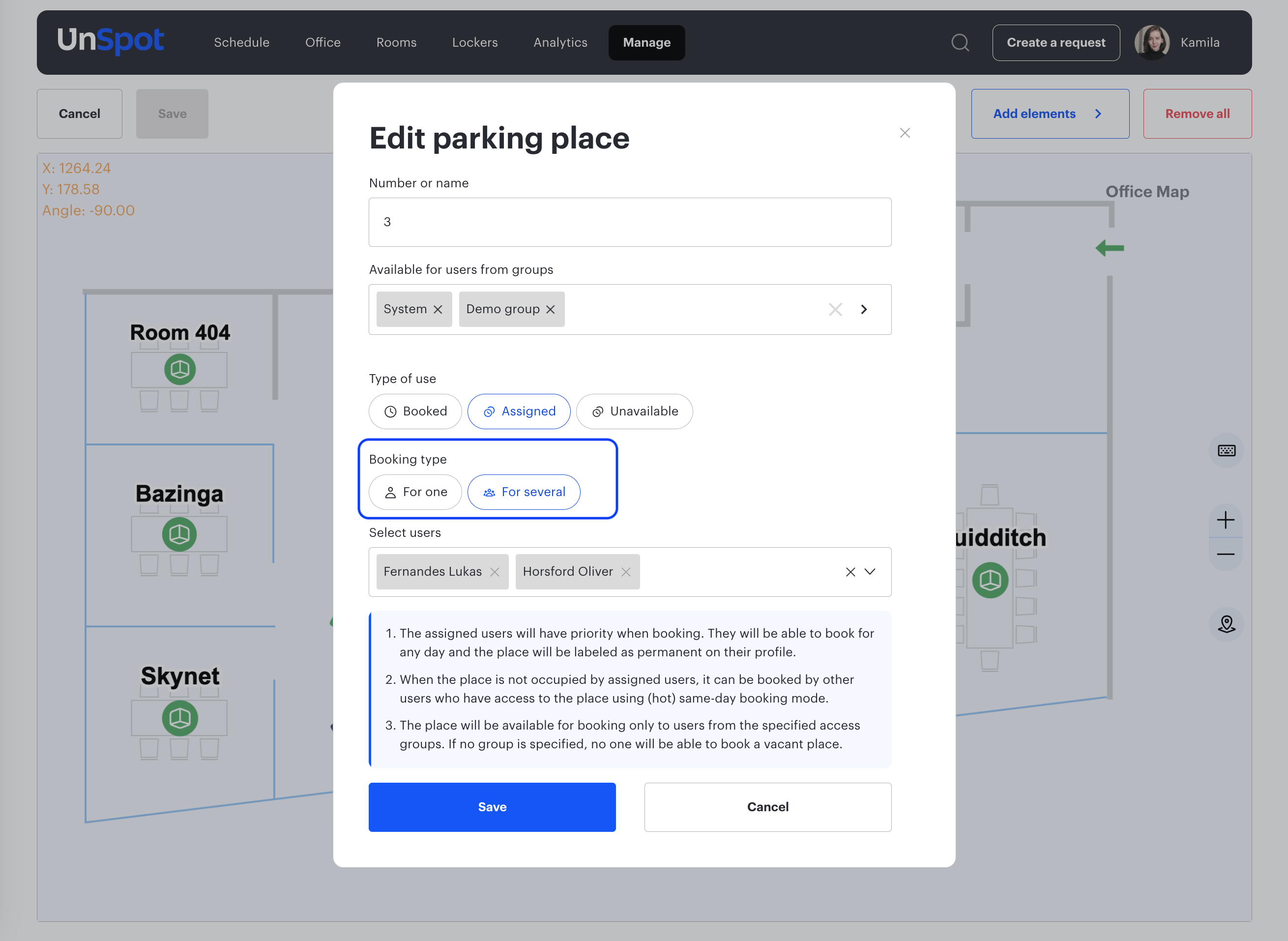Open the Office menu
This screenshot has height=941, width=1288.
point(323,43)
